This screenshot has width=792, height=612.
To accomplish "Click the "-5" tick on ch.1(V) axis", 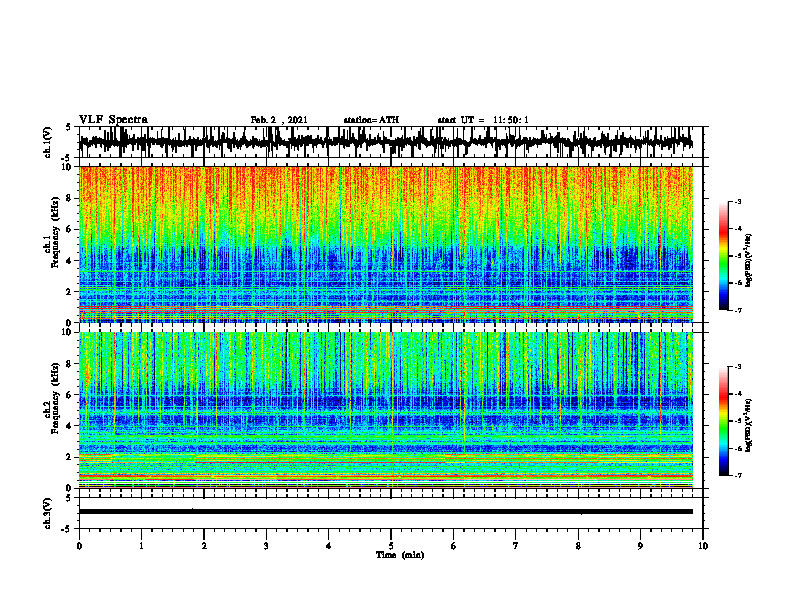I will [67, 158].
